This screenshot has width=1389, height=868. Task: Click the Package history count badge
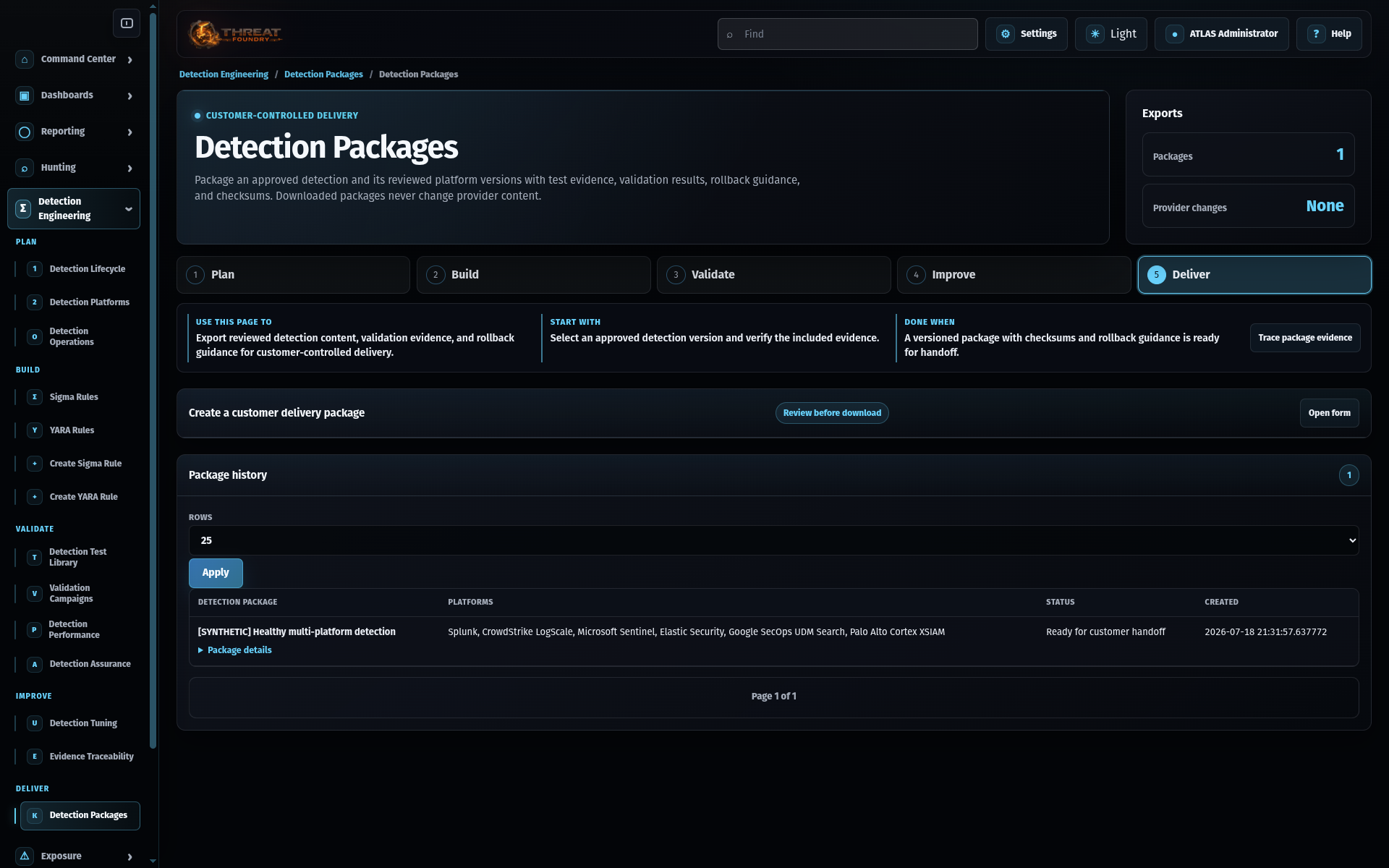pos(1348,475)
